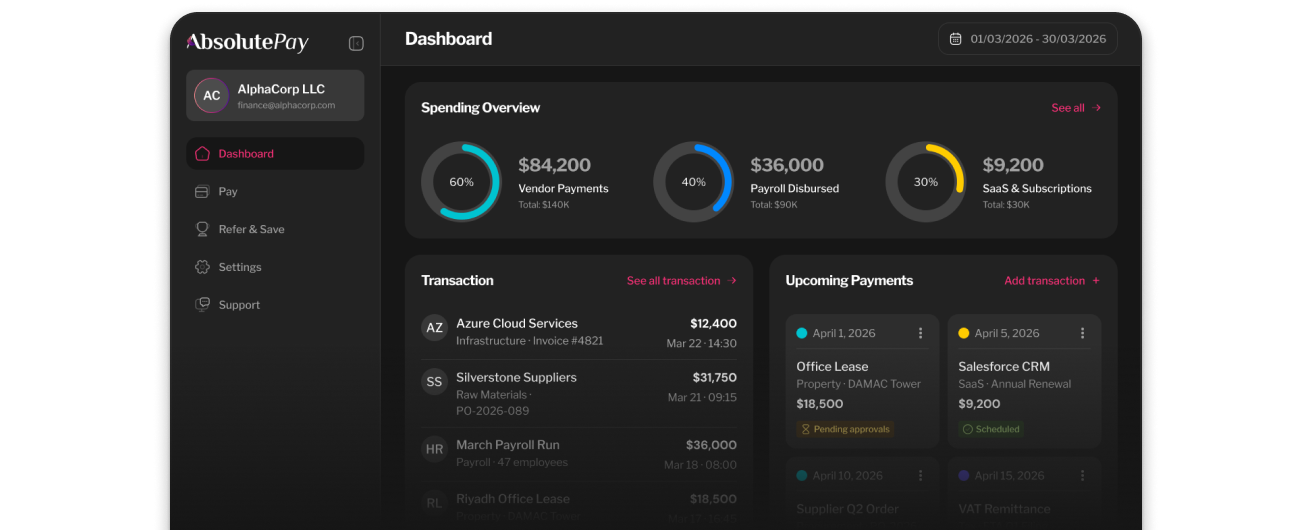Click the AC account avatar
Image resolution: width=1312 pixels, height=530 pixels.
[211, 96]
